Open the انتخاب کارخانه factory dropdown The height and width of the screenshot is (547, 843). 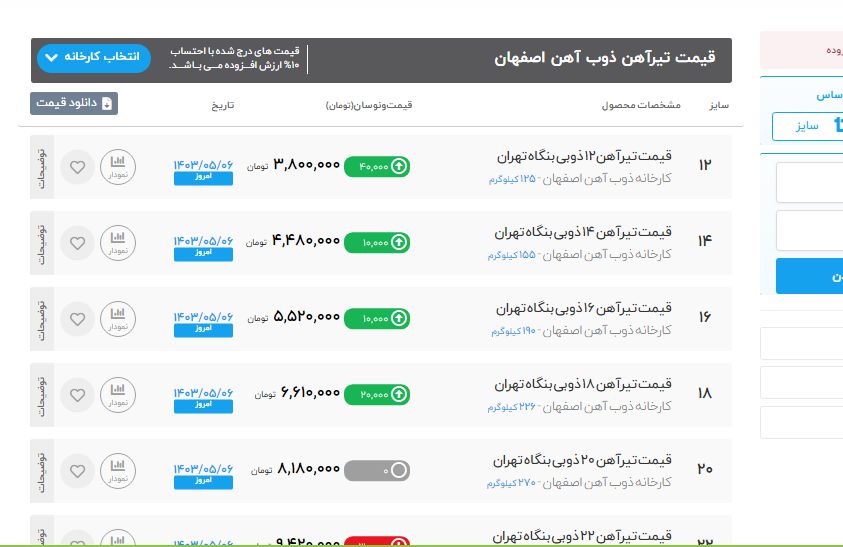pos(93,58)
